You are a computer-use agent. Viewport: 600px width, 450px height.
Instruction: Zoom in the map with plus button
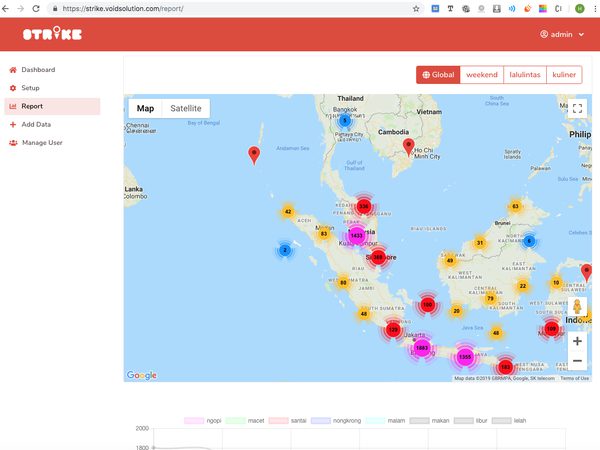coord(577,341)
